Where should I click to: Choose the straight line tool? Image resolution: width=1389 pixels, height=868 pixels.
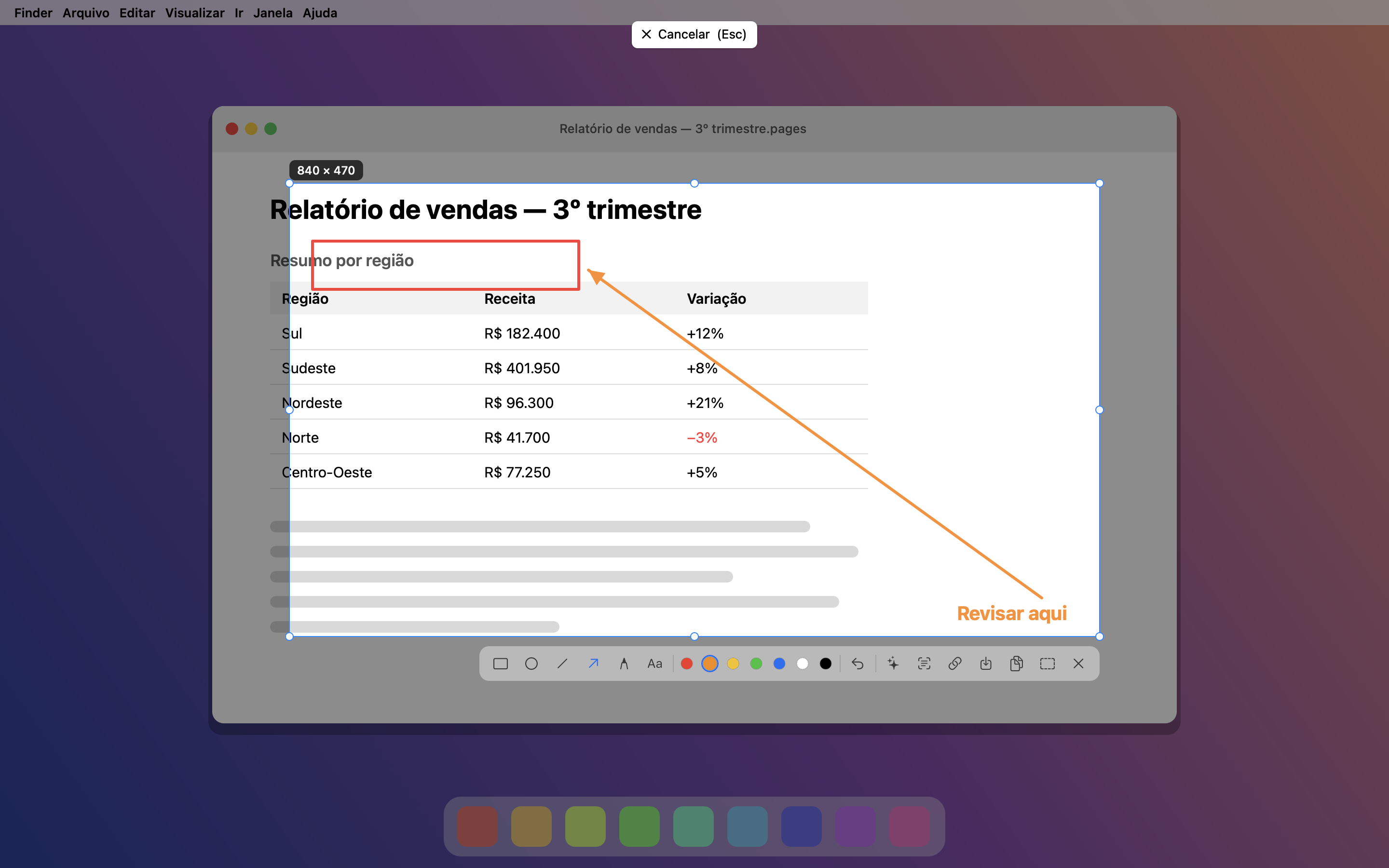[562, 664]
